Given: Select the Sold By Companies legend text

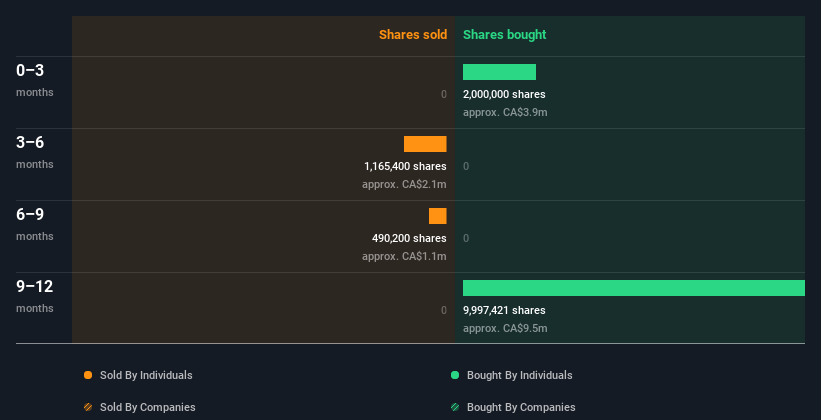Looking at the screenshot, I should point(148,407).
